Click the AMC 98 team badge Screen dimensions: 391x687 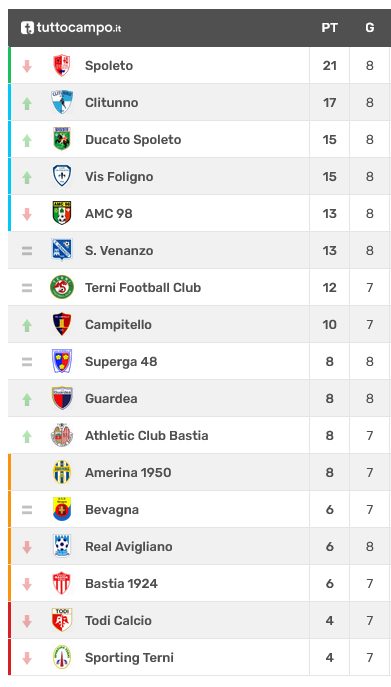pos(62,213)
